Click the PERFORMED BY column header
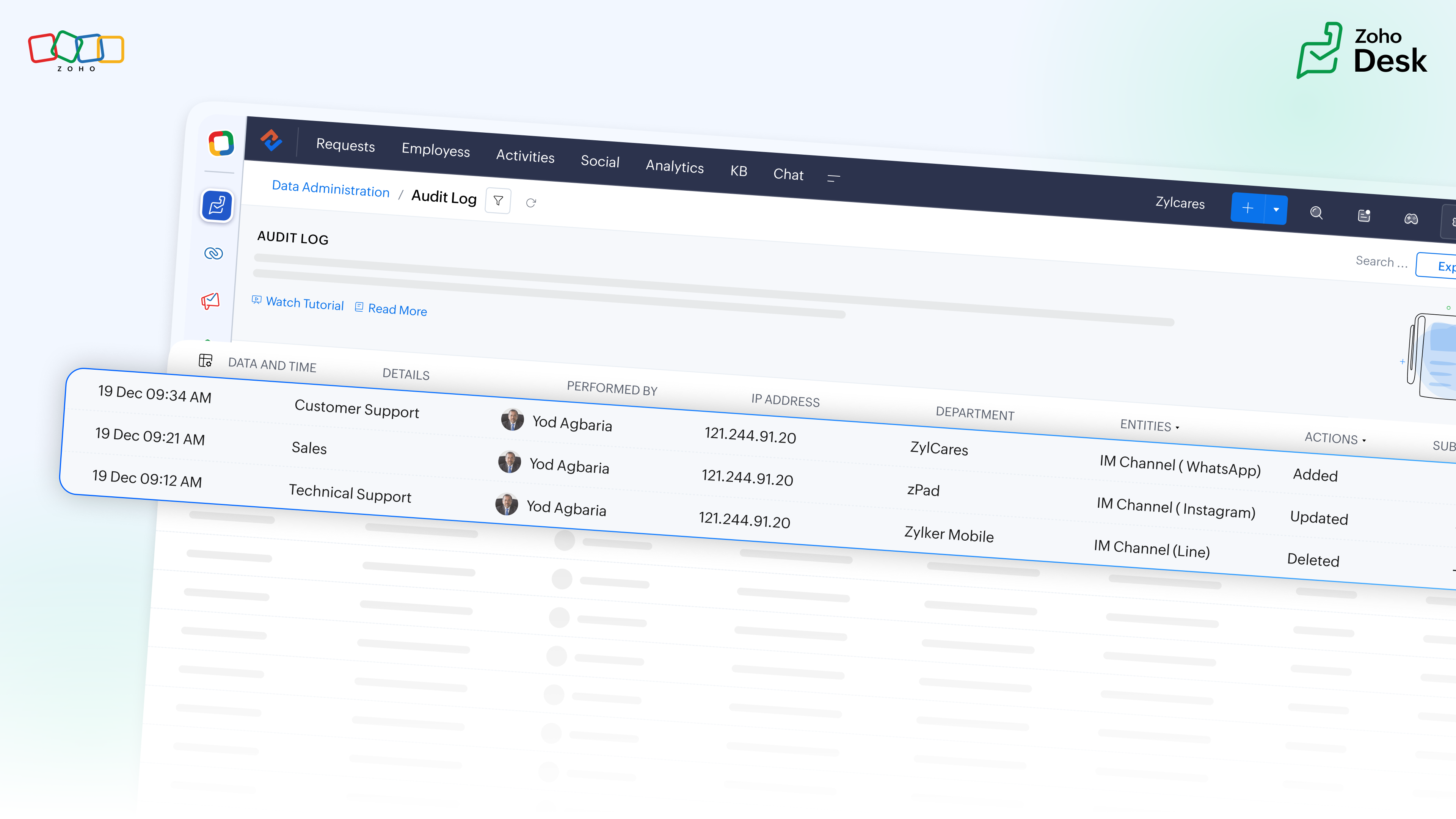The width and height of the screenshot is (1456, 819). pos(612,389)
